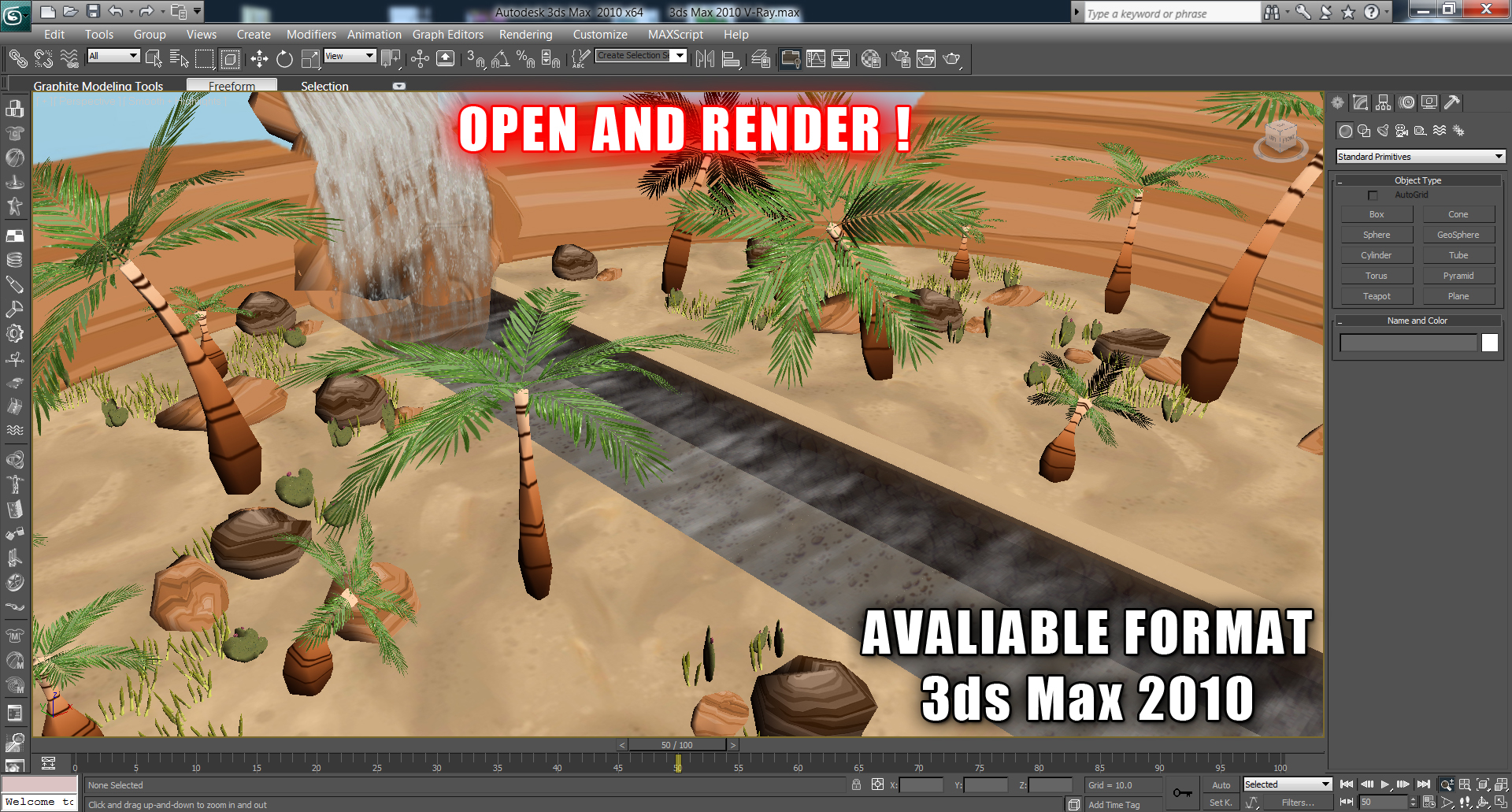
Task: Switch to the Cameras category in the Create panel
Action: coord(1402,131)
